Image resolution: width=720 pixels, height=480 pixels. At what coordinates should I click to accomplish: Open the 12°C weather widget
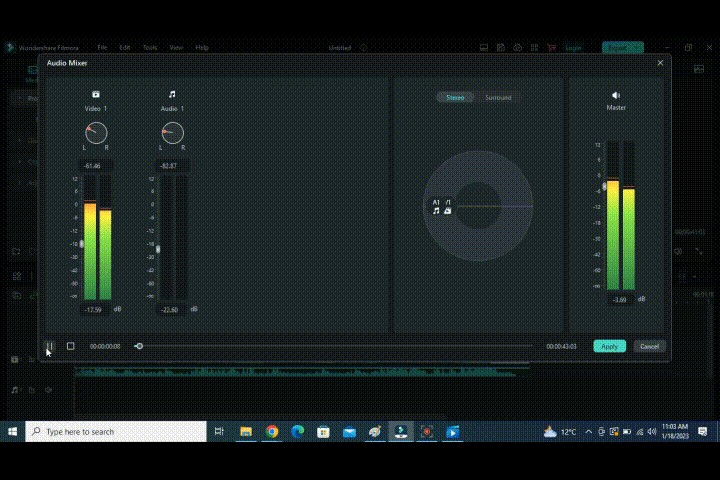point(559,432)
